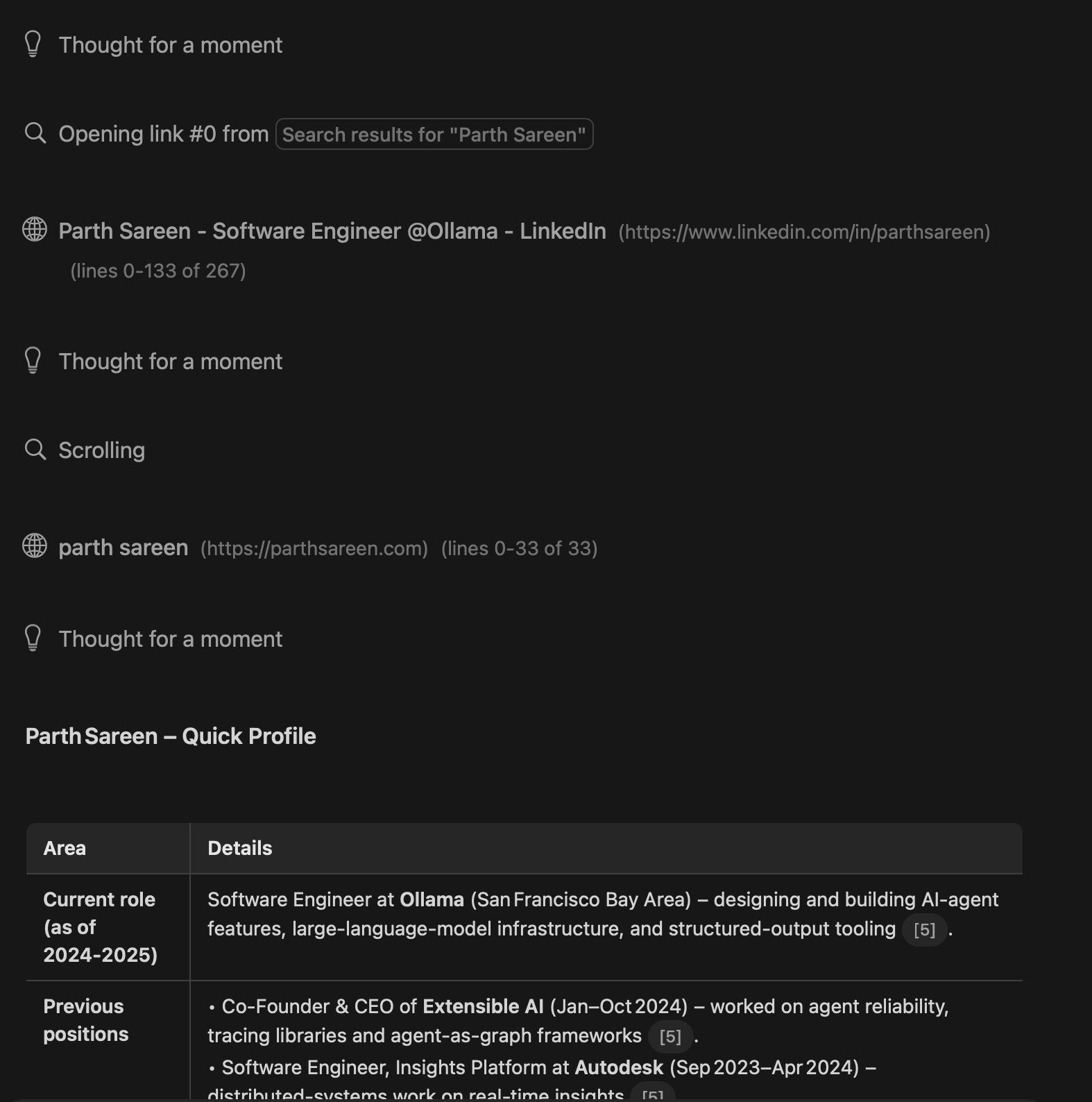The image size is (1092, 1102).
Task: Click the 'Scrolling' action entry
Action: 101,450
